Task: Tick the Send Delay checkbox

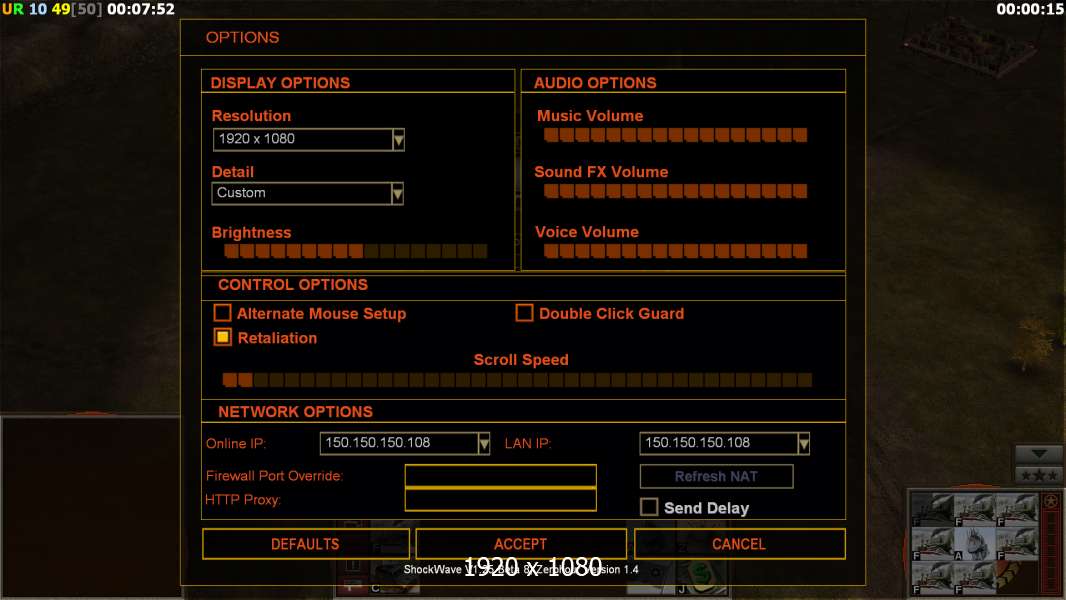Action: click(x=649, y=507)
